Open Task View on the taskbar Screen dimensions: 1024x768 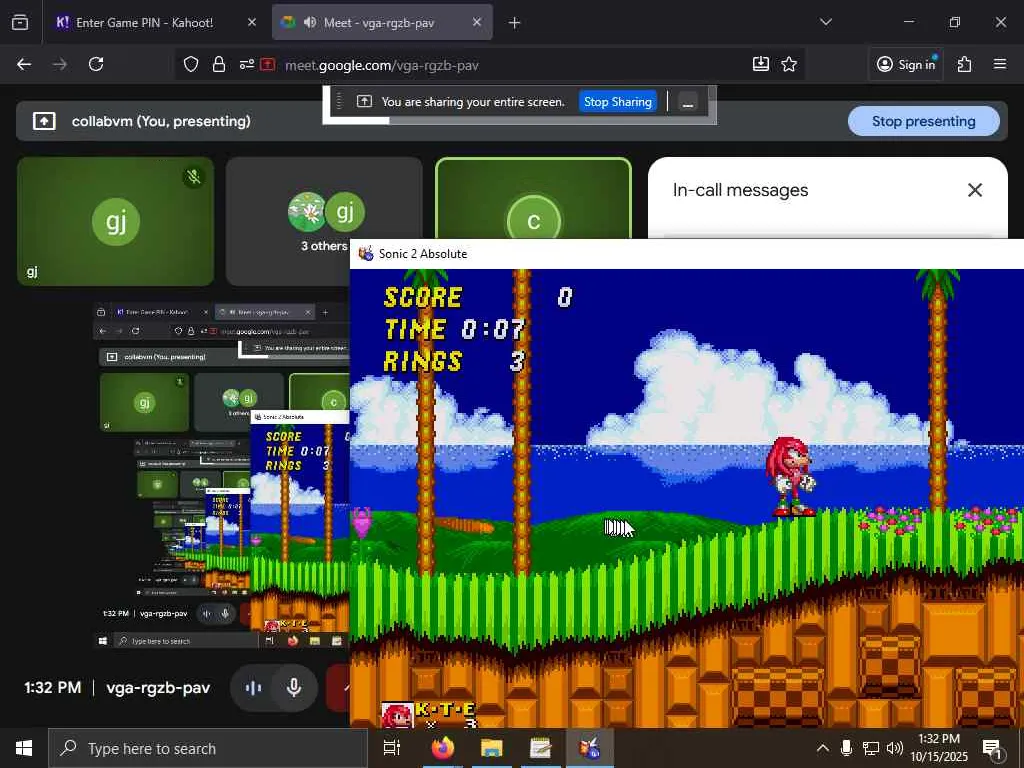392,748
